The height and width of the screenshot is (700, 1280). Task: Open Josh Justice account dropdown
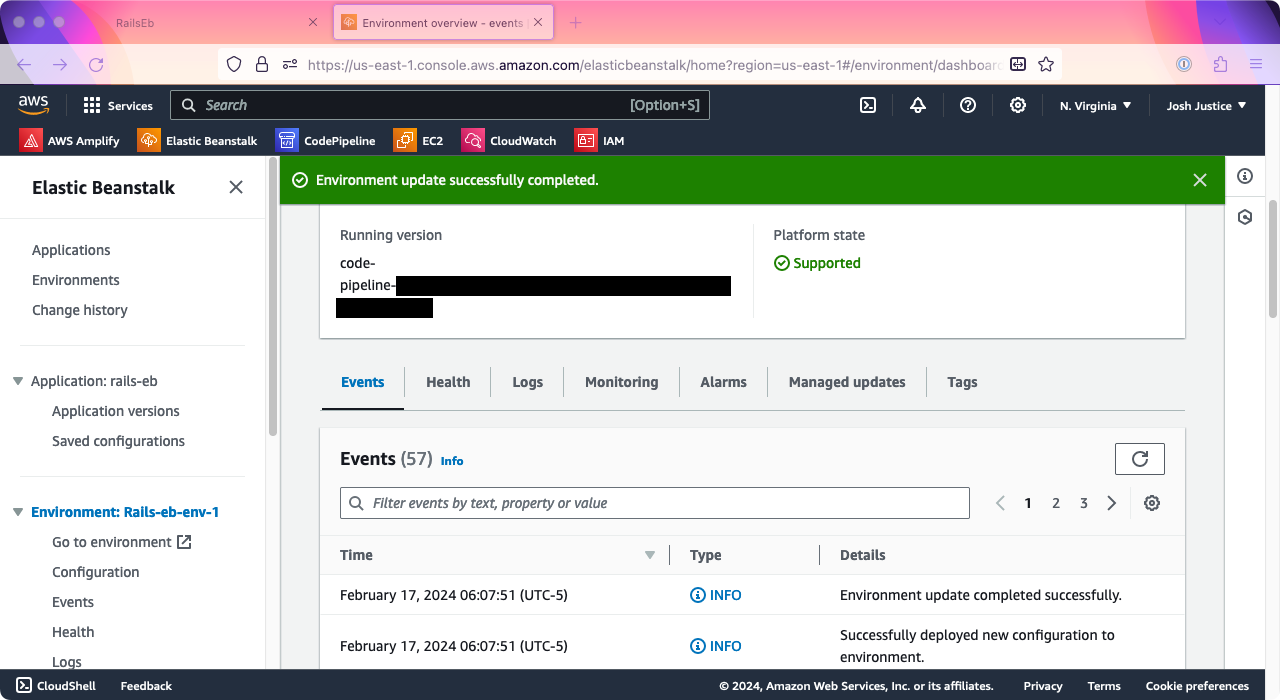coord(1207,105)
